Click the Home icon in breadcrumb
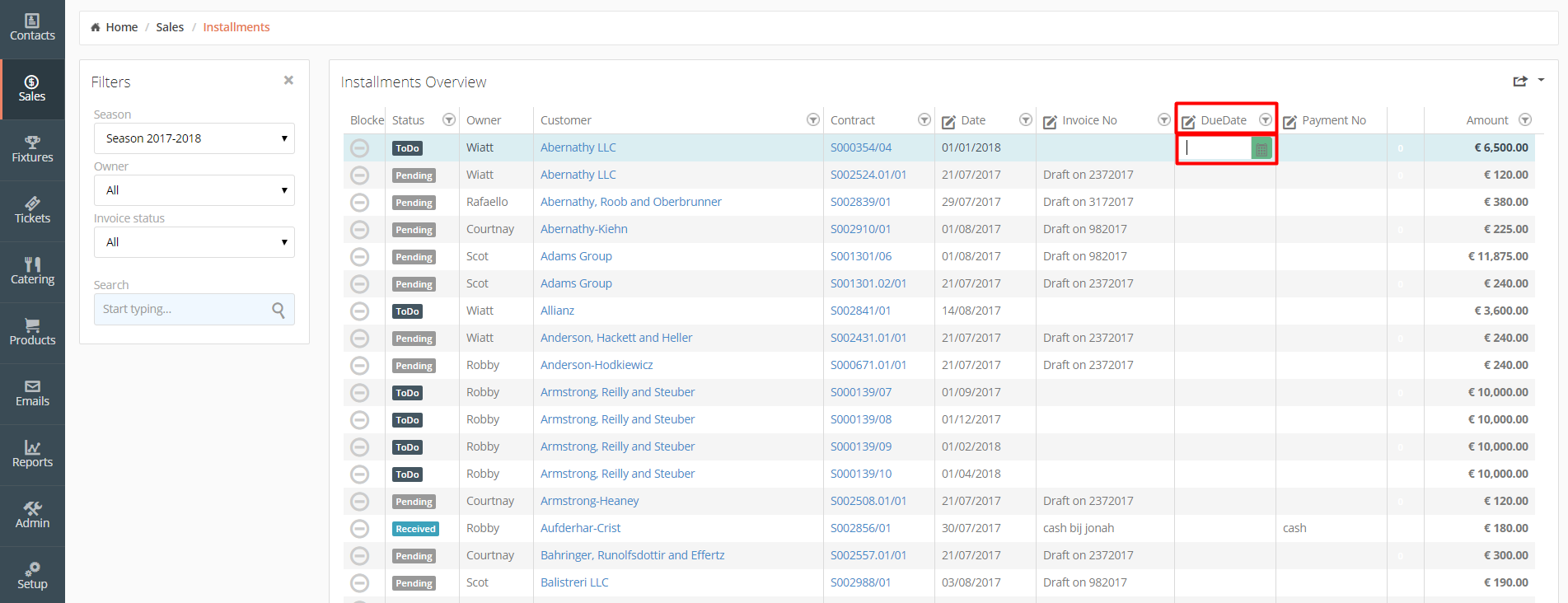This screenshot has width=1568, height=603. point(96,27)
